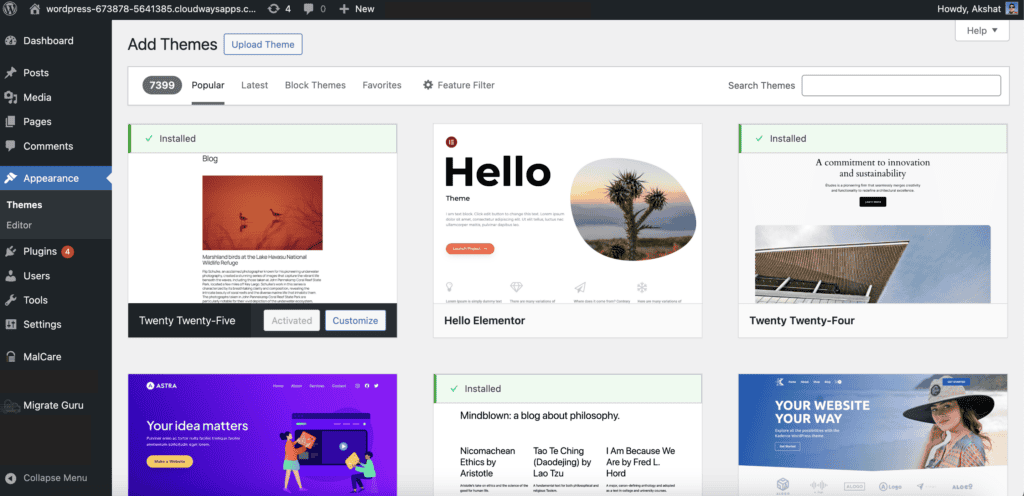Expand the Help dropdown

click(982, 30)
